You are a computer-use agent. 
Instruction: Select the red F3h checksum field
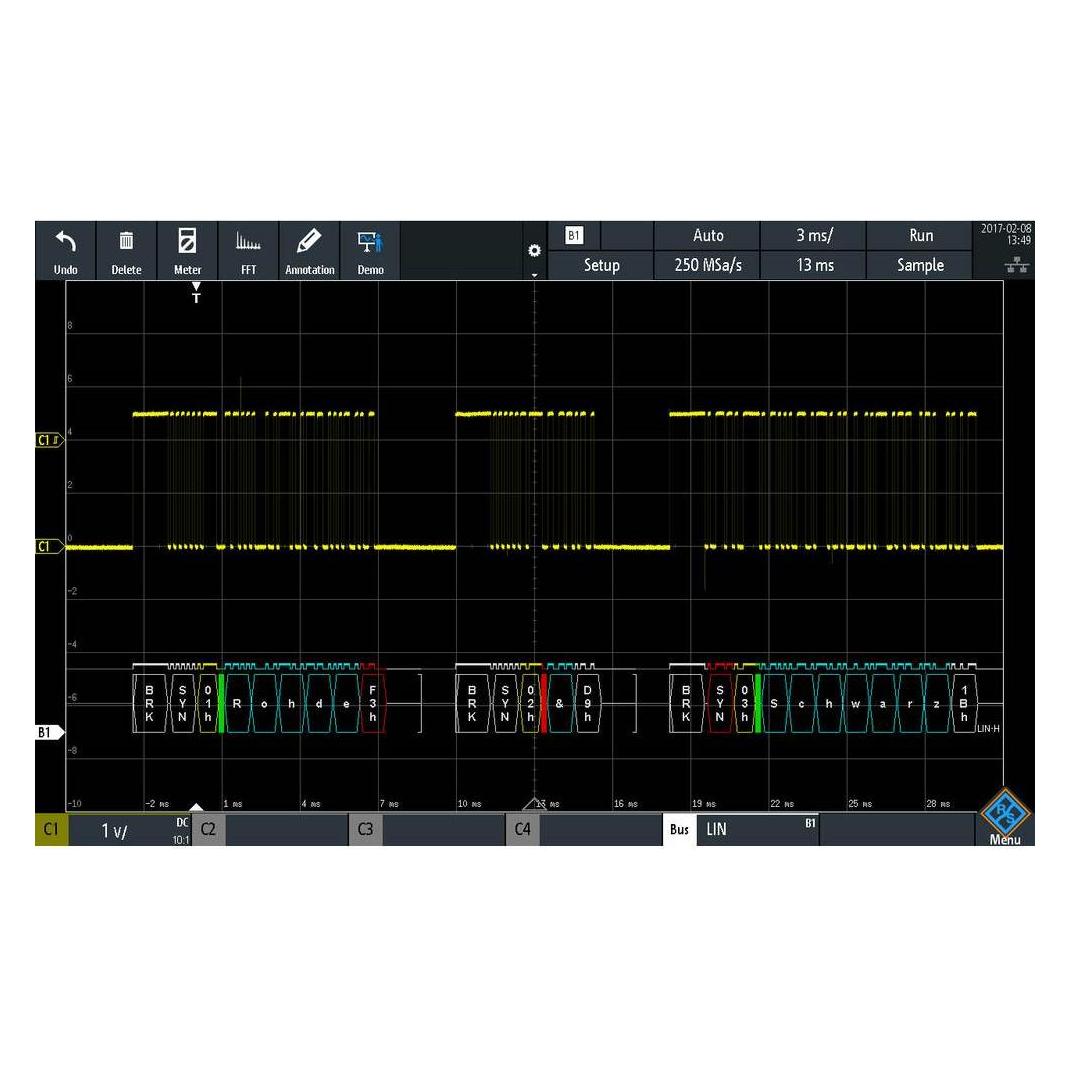(x=373, y=704)
